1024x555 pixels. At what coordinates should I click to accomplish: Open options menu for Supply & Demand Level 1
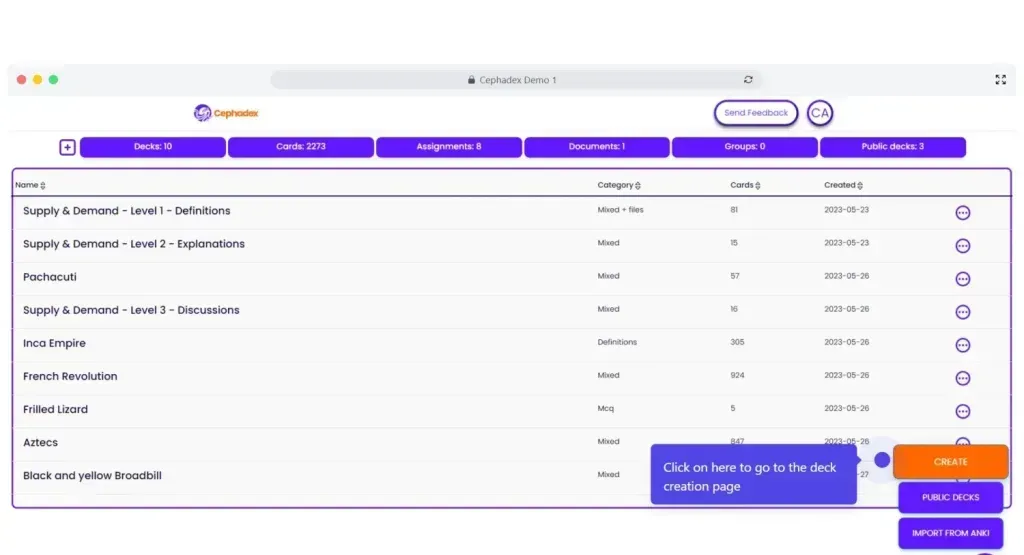963,213
